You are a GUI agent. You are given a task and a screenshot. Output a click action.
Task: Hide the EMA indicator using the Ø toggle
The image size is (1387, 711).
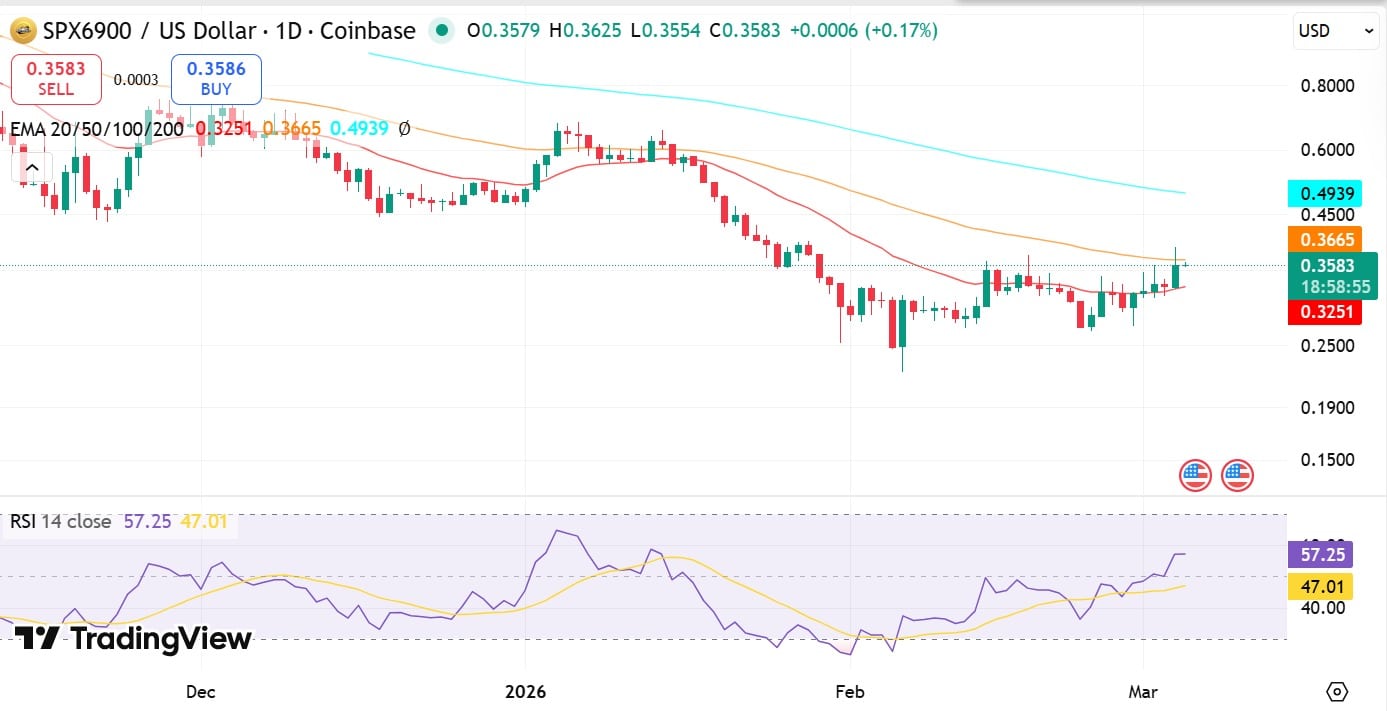tap(404, 128)
